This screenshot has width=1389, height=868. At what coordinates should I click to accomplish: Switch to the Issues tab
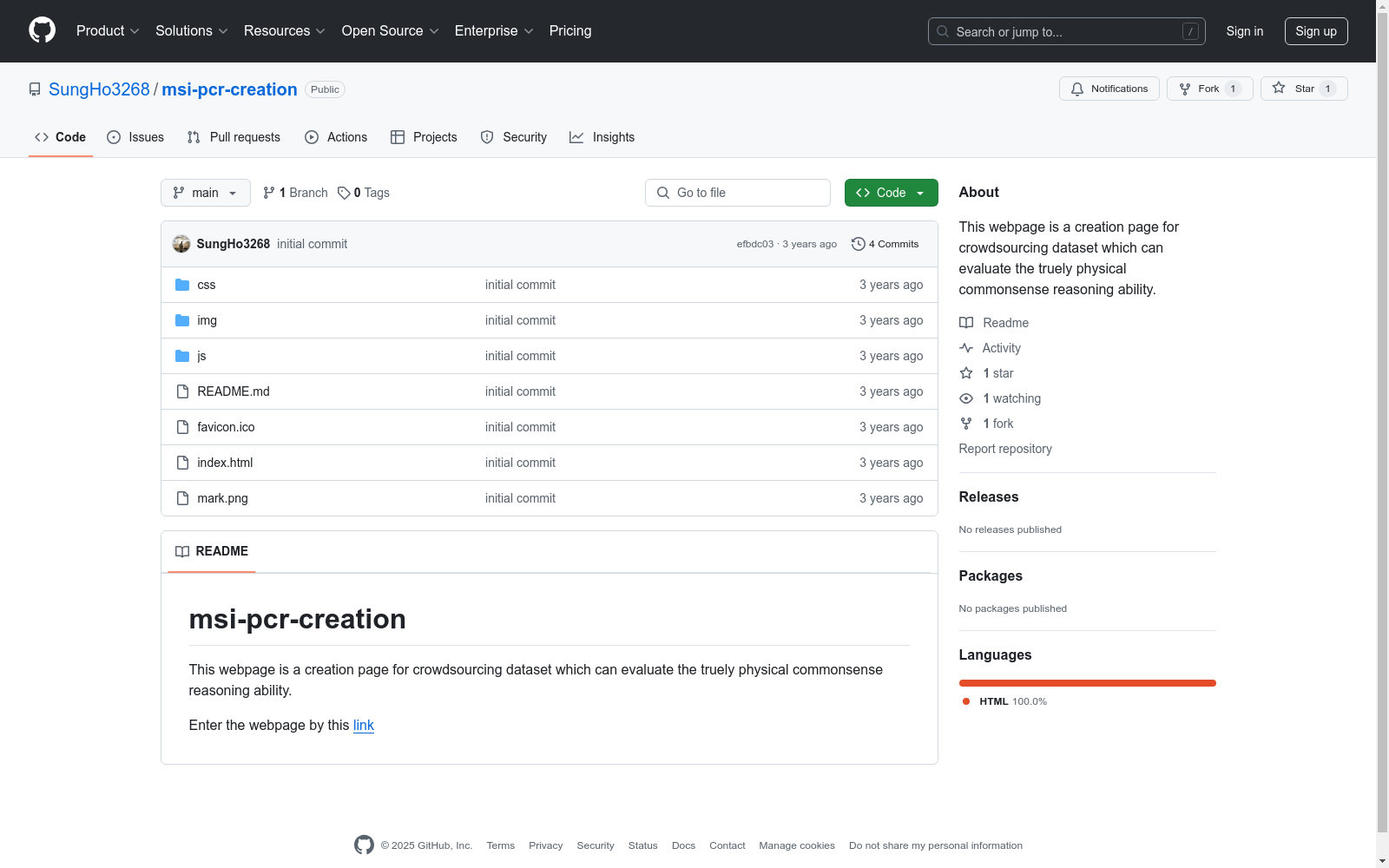click(x=135, y=137)
